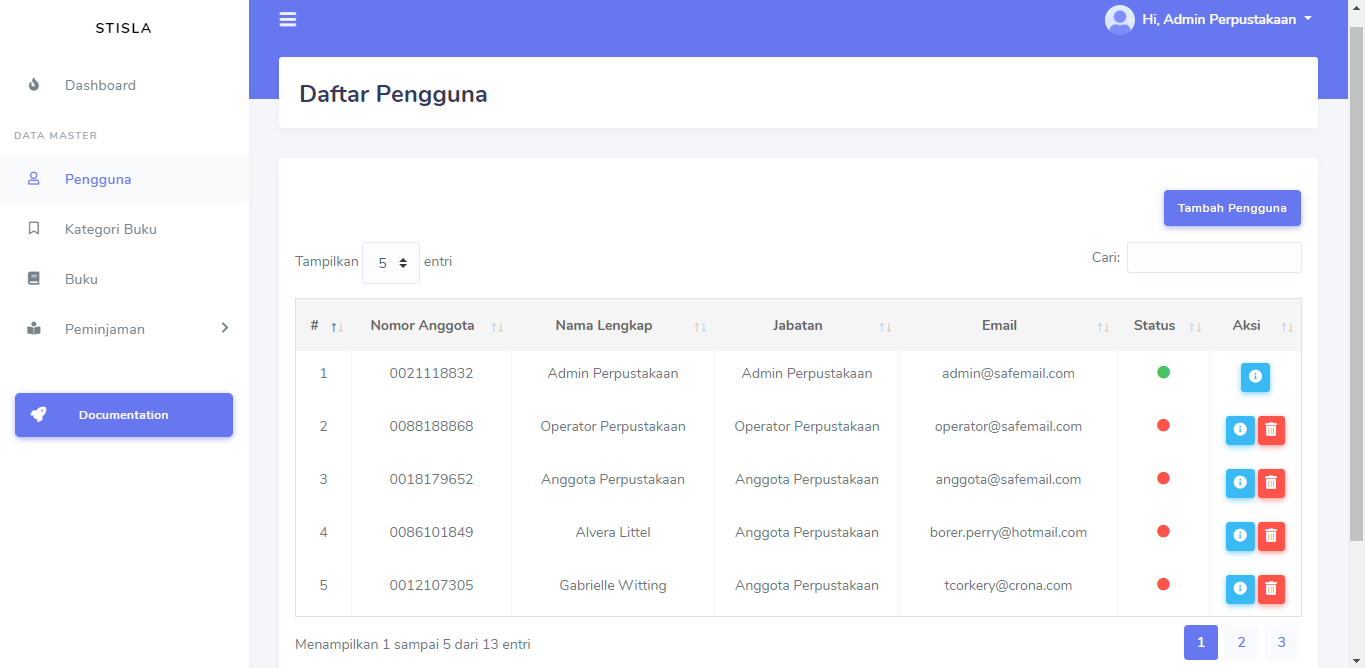Image resolution: width=1365 pixels, height=668 pixels.
Task: Open info details for Admin Perpustakaan
Action: (x=1255, y=377)
